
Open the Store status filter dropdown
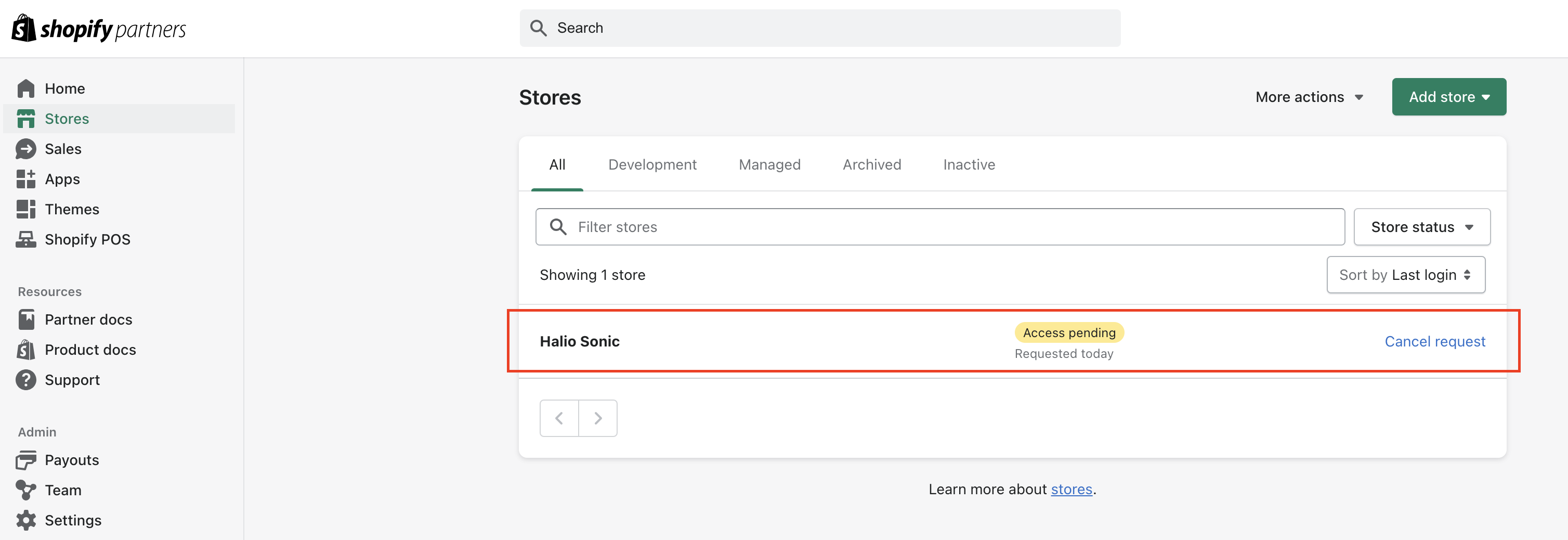(1422, 227)
